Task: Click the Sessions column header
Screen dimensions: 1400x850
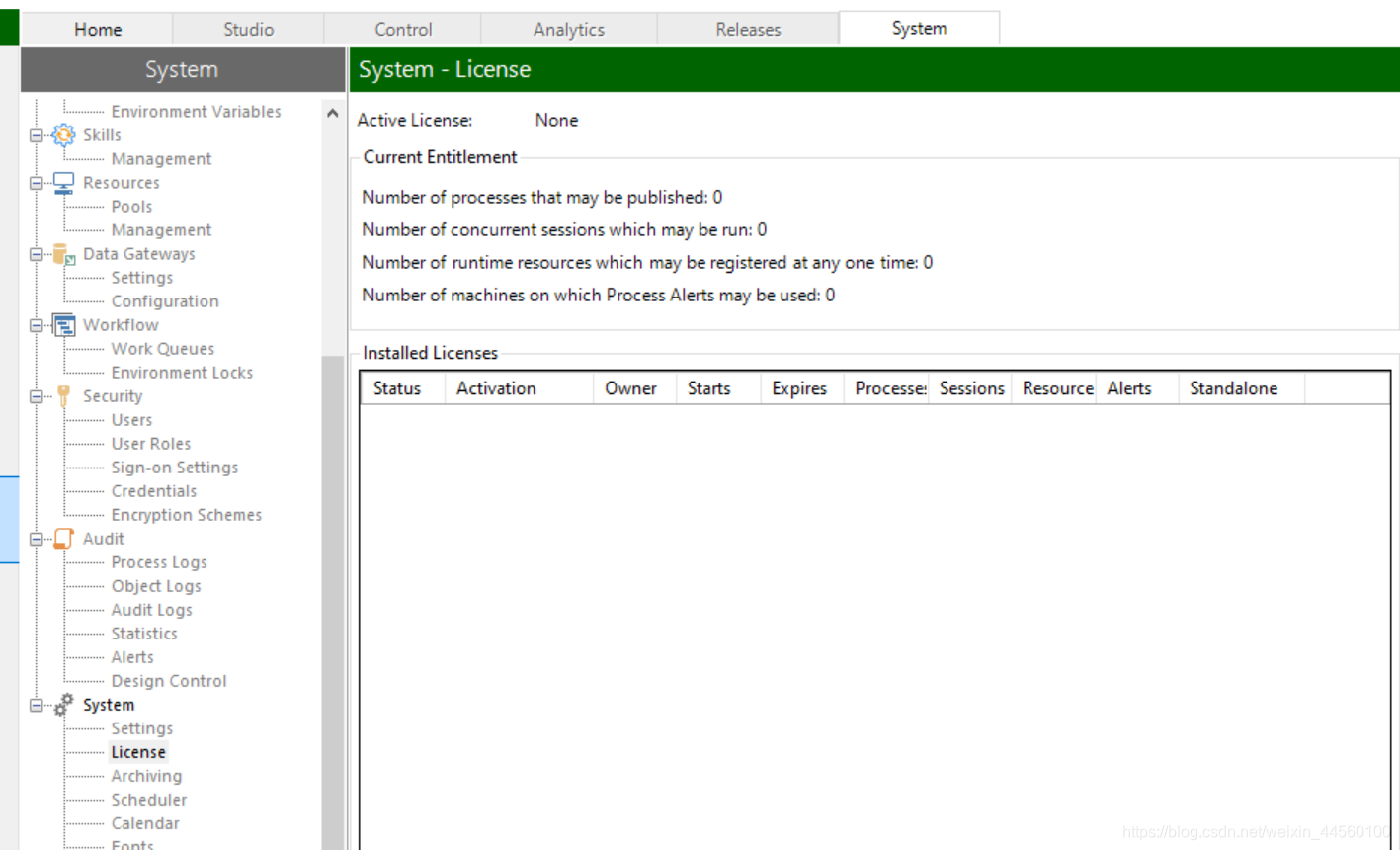Action: point(969,388)
